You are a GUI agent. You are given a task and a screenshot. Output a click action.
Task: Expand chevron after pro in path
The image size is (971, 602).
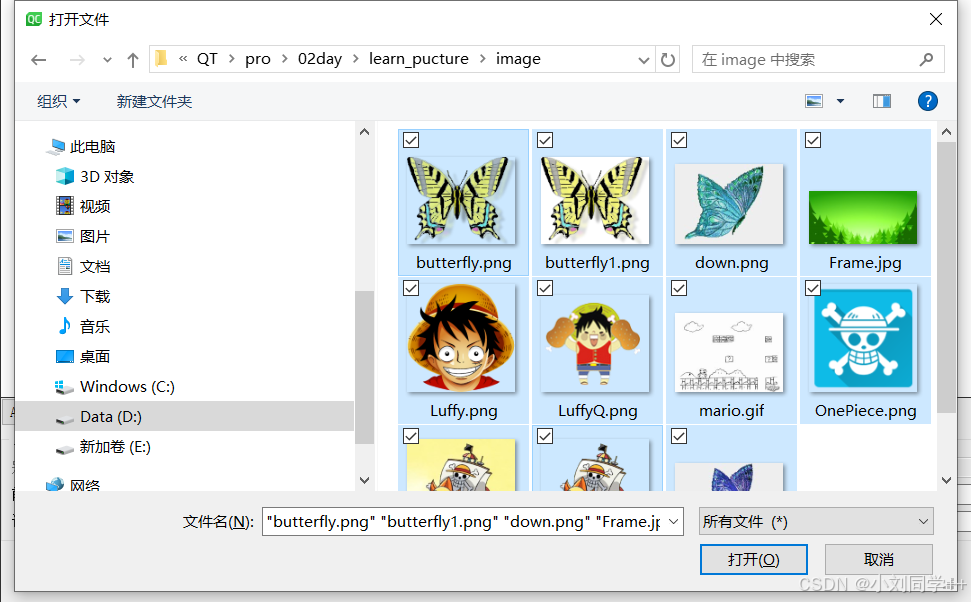[285, 59]
